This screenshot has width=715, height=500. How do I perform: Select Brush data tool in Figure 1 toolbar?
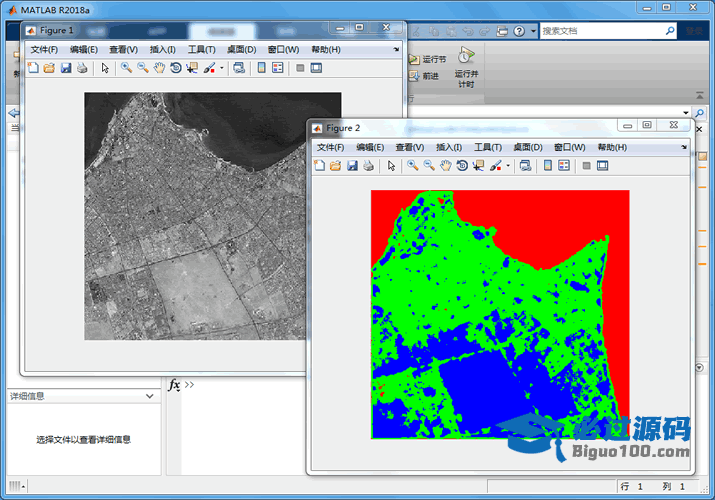pos(209,68)
